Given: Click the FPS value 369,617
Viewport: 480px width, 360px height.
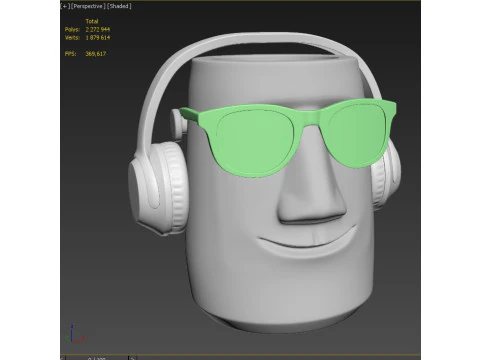Looking at the screenshot, I should tap(96, 54).
